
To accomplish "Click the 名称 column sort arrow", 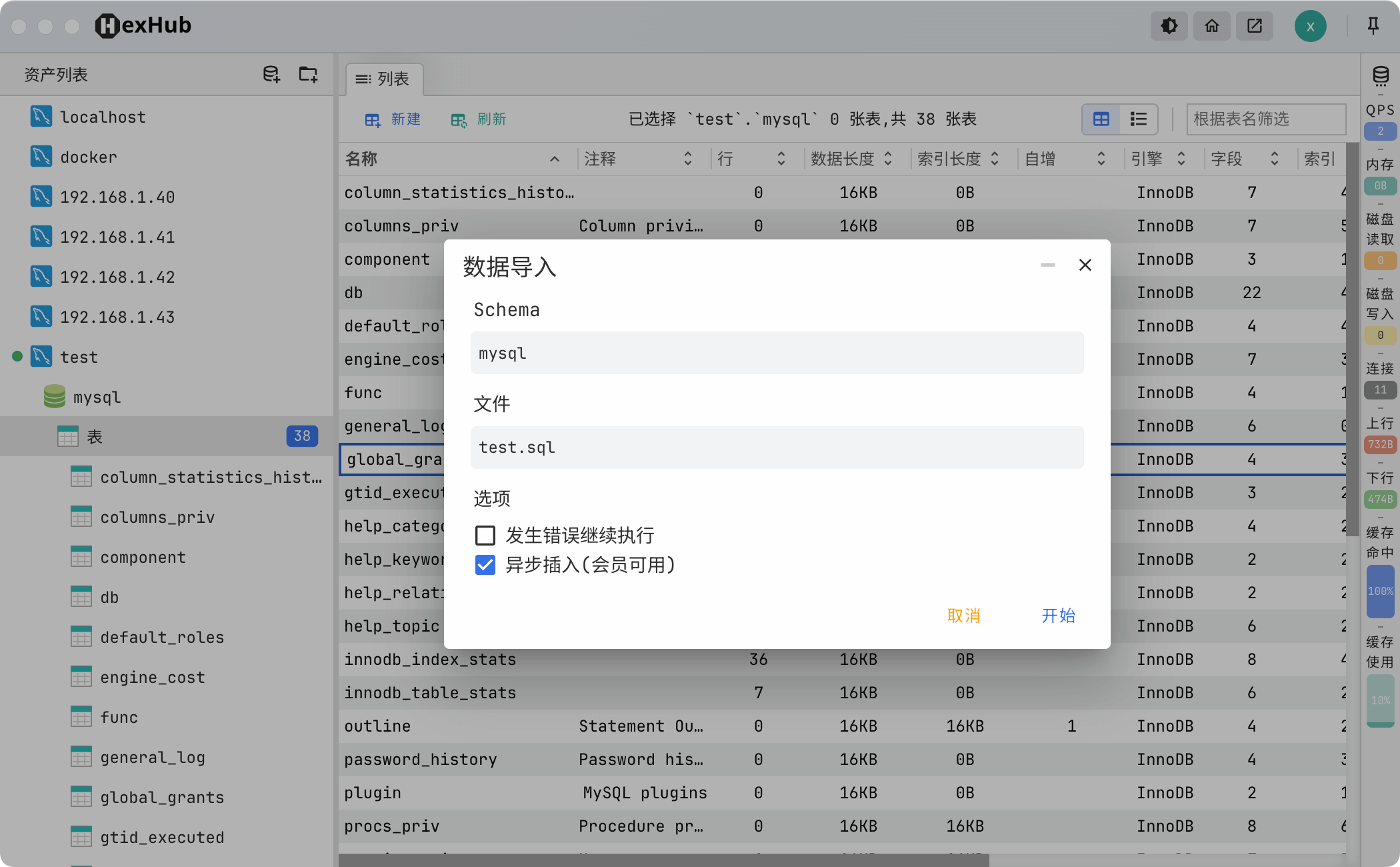I will pyautogui.click(x=554, y=159).
